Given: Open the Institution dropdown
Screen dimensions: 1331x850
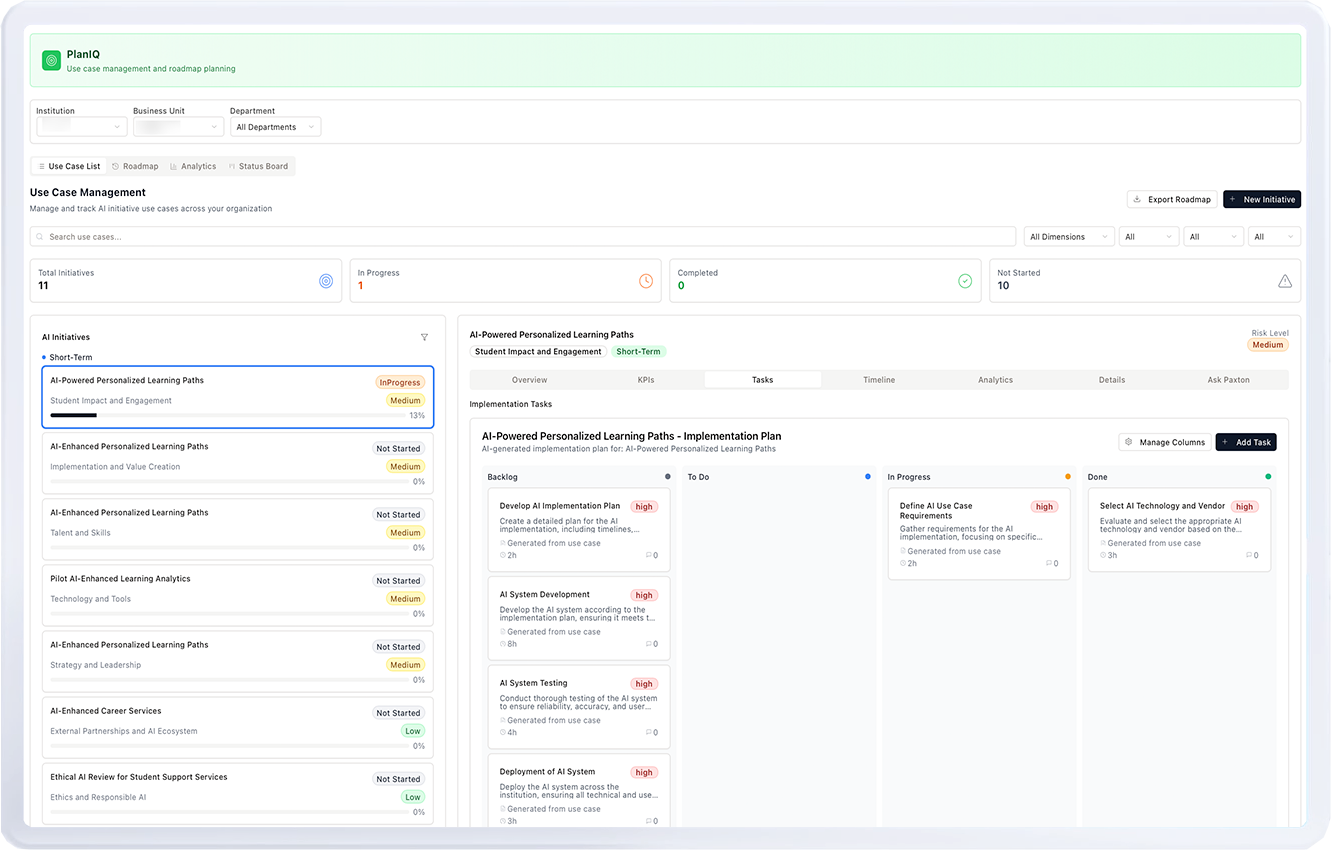Looking at the screenshot, I should point(81,127).
